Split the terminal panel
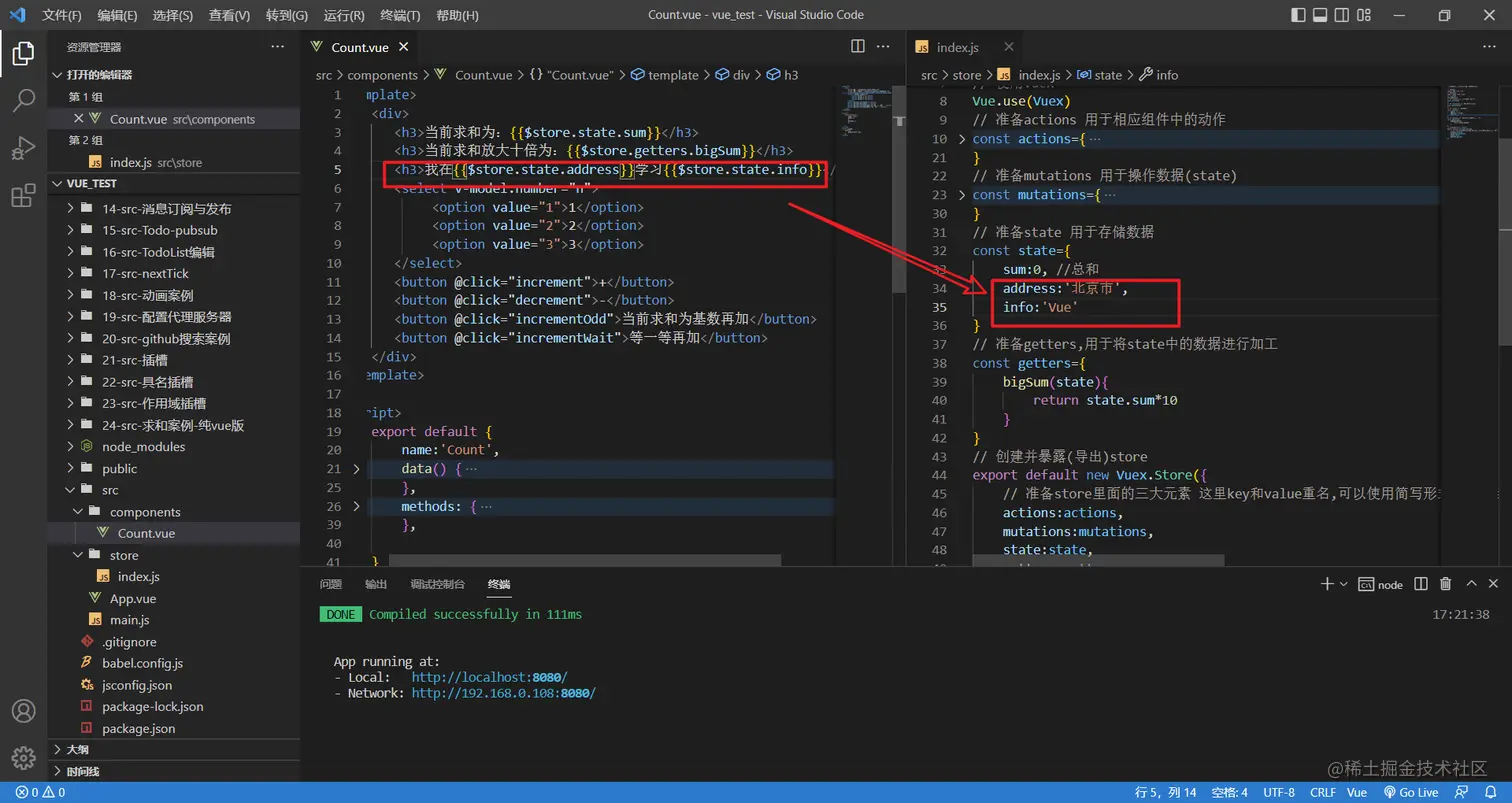 pyautogui.click(x=1423, y=584)
